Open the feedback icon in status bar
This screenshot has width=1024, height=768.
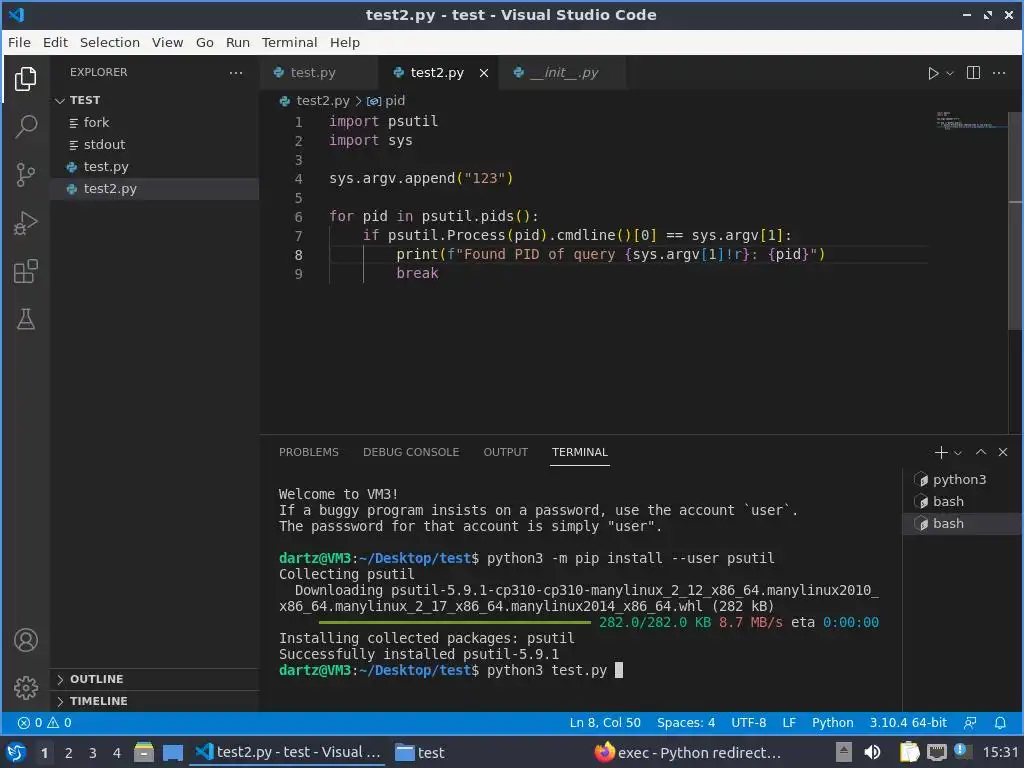tap(970, 723)
